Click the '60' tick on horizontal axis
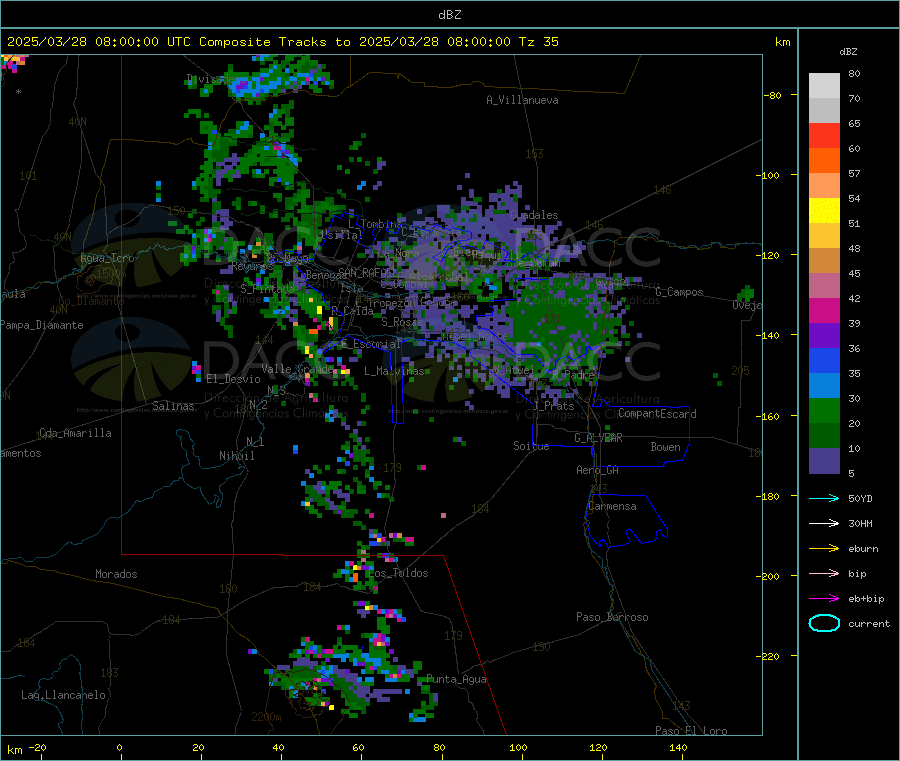 click(x=358, y=747)
